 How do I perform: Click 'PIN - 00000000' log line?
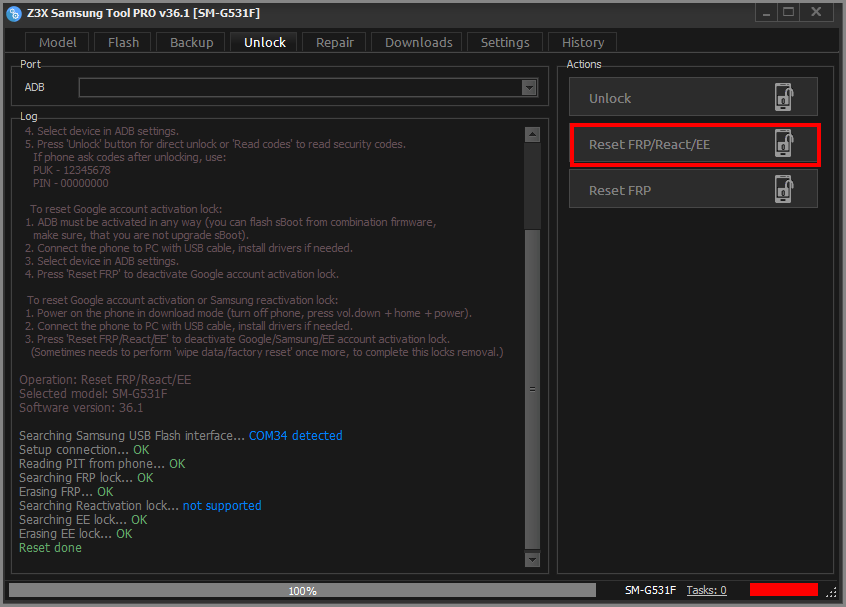[71, 183]
